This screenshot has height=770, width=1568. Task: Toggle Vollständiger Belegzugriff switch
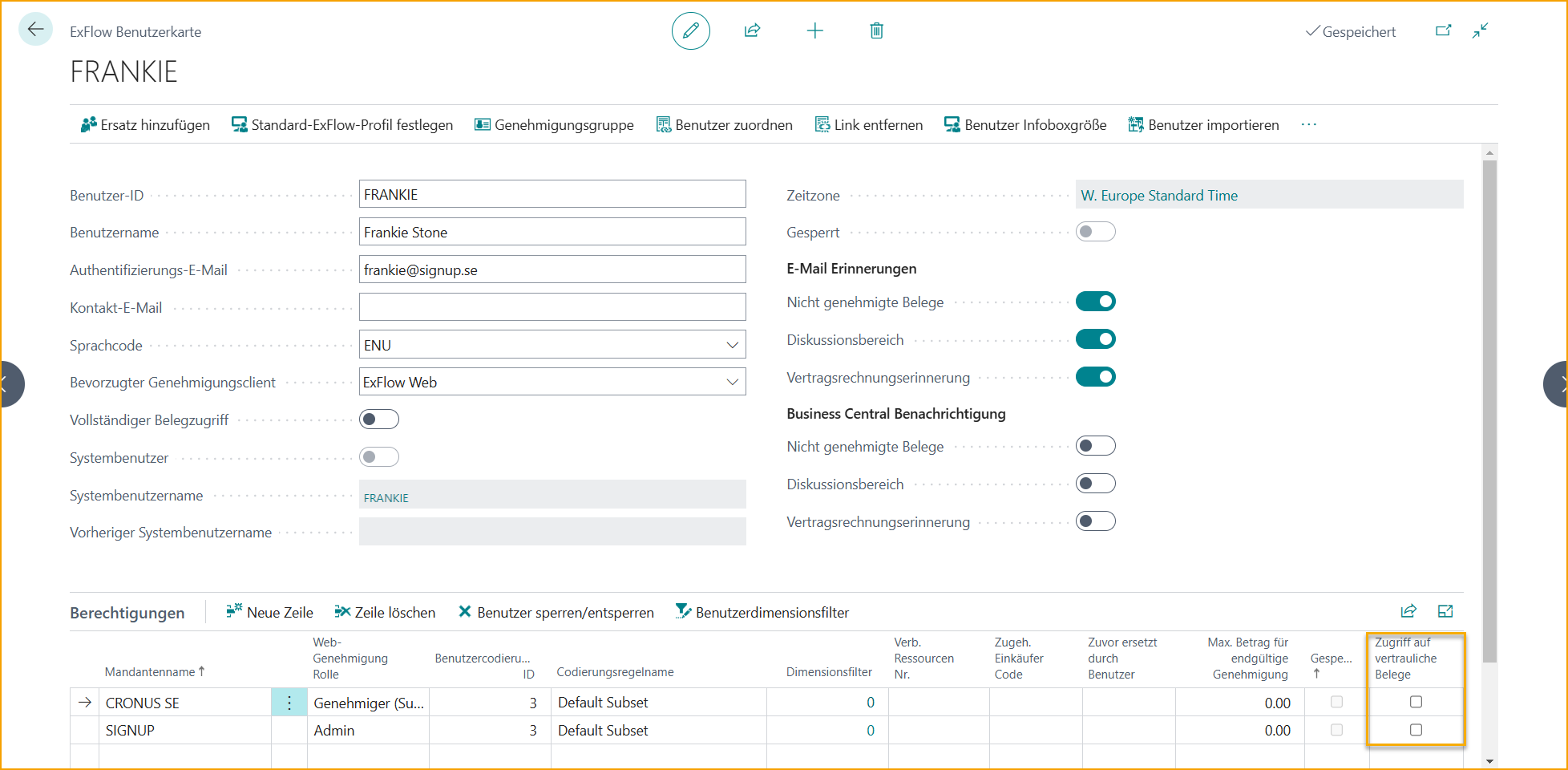click(379, 419)
